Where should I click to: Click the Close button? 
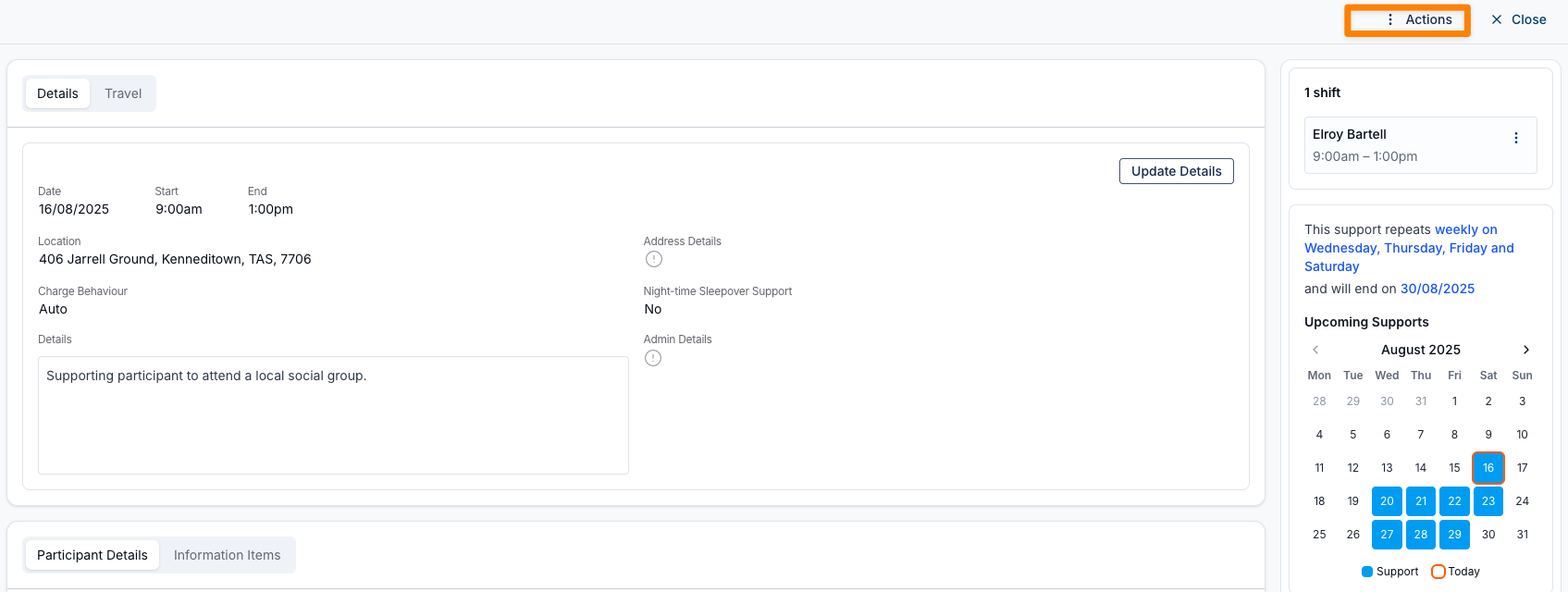point(1518,19)
